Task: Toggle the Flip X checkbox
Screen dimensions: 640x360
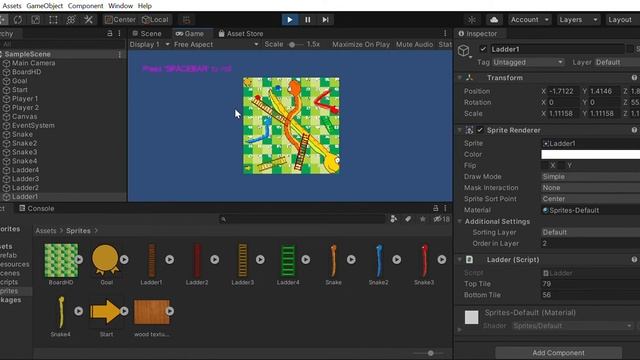Action: pos(545,165)
